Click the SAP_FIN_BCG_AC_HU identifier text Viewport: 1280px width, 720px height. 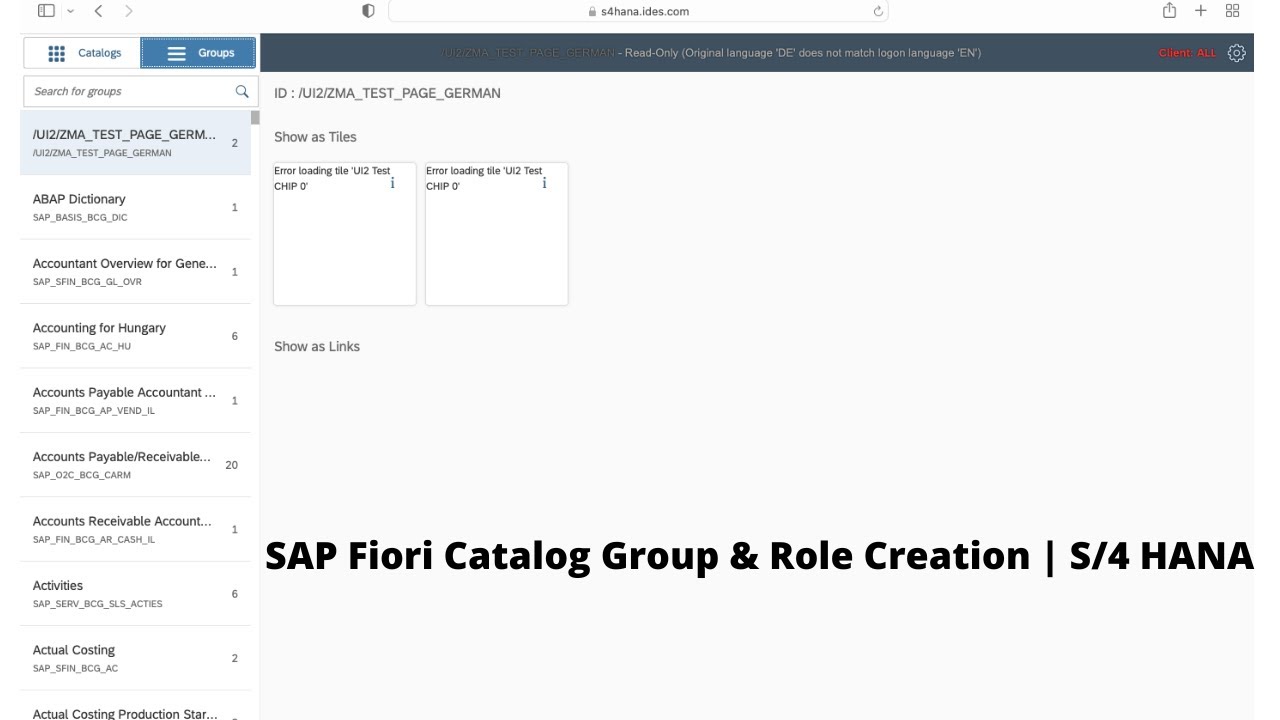point(82,346)
